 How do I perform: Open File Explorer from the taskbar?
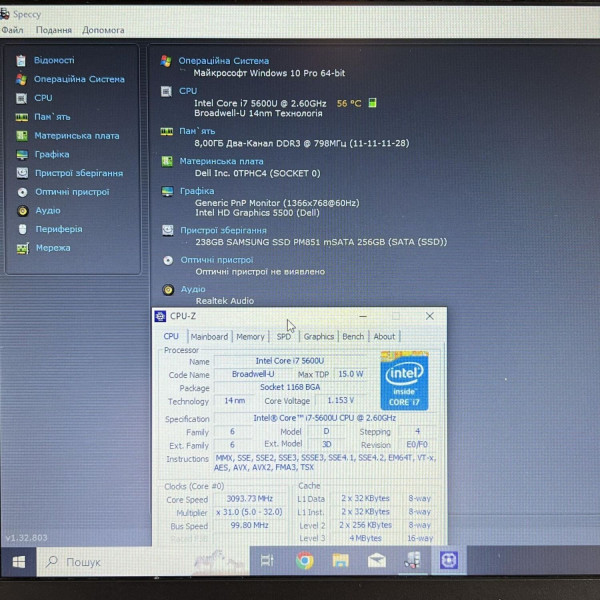point(340,561)
